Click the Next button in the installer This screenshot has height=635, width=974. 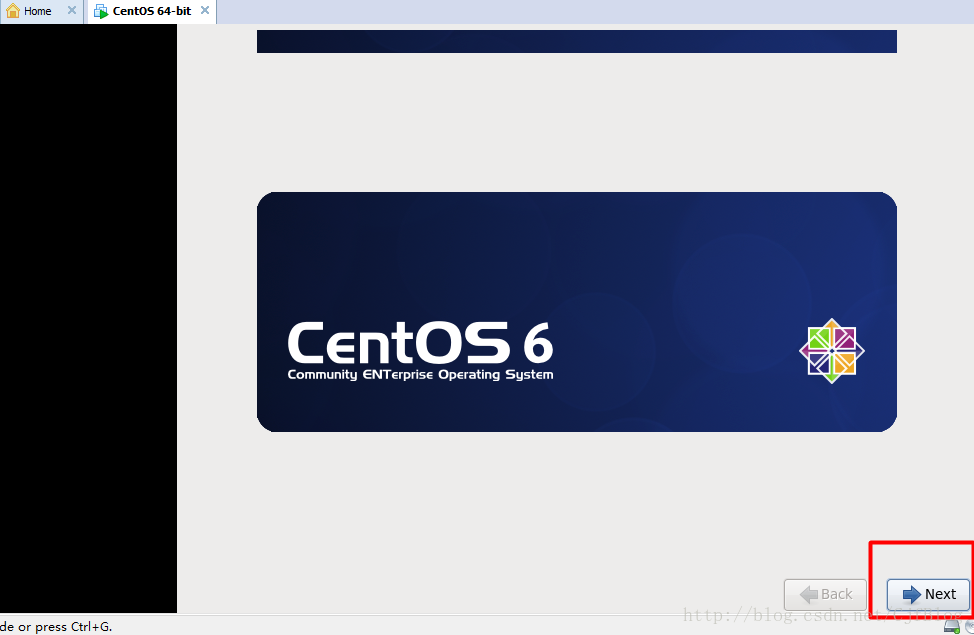[x=928, y=595]
